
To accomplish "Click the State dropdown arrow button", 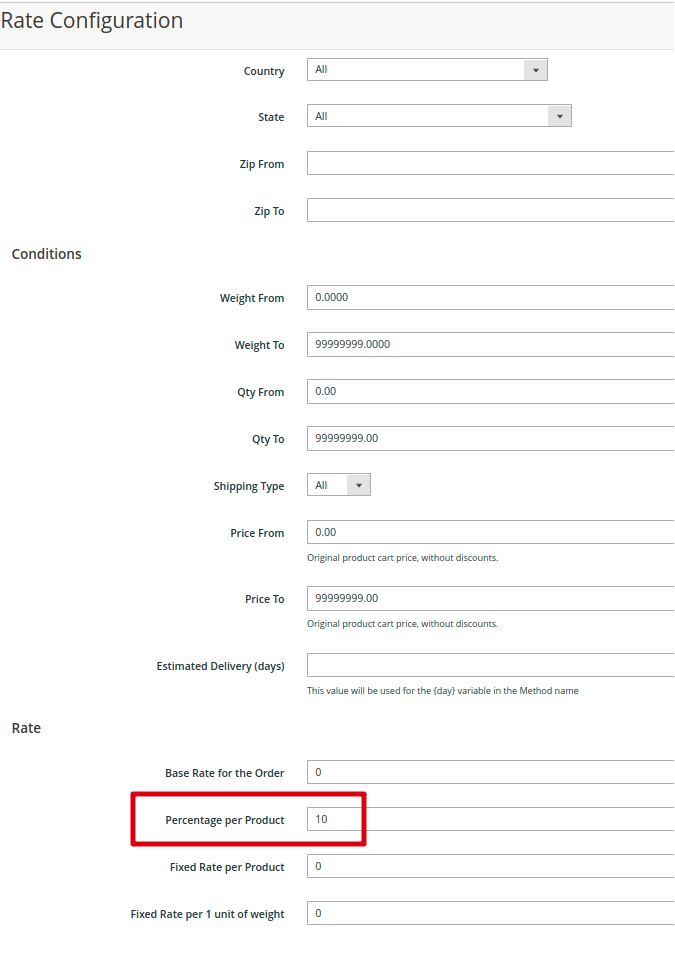I will [560, 116].
